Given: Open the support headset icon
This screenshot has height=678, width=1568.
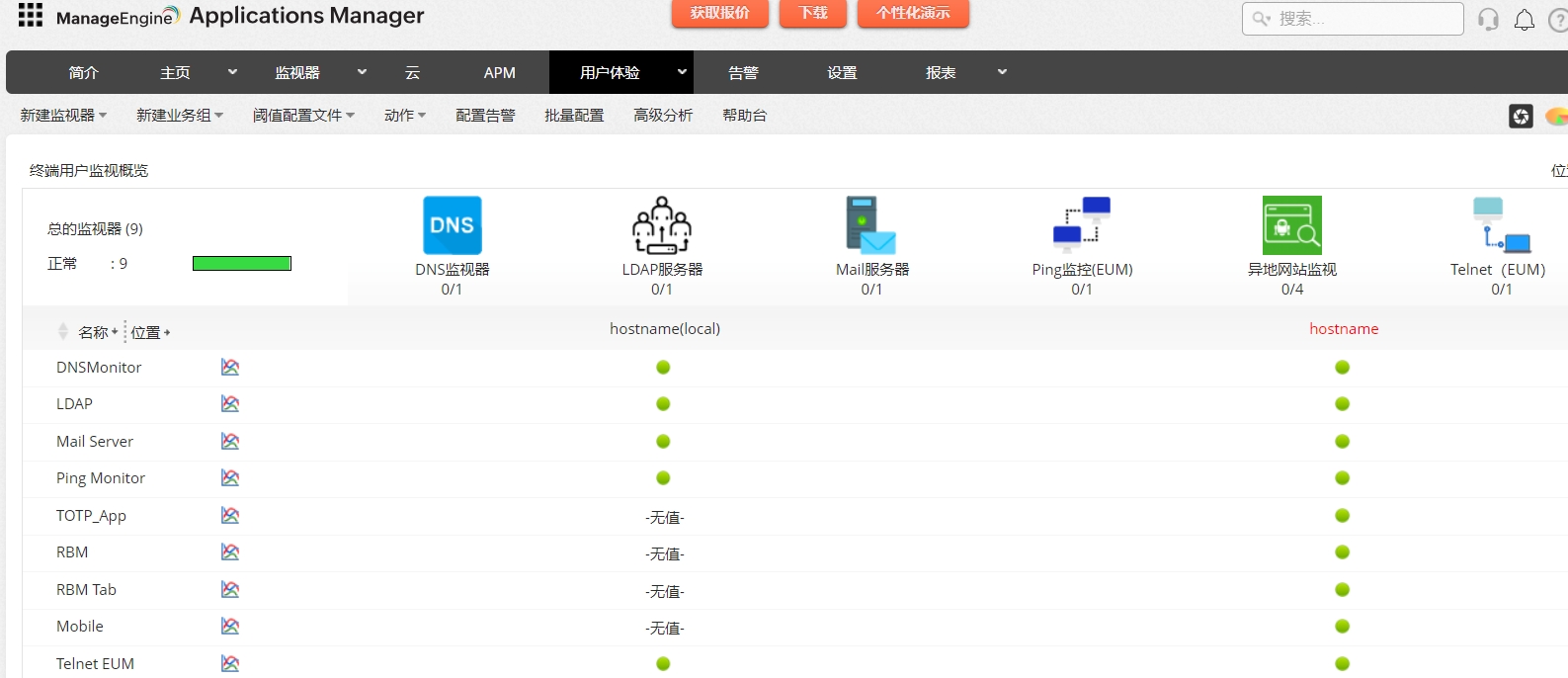Looking at the screenshot, I should click(1488, 20).
